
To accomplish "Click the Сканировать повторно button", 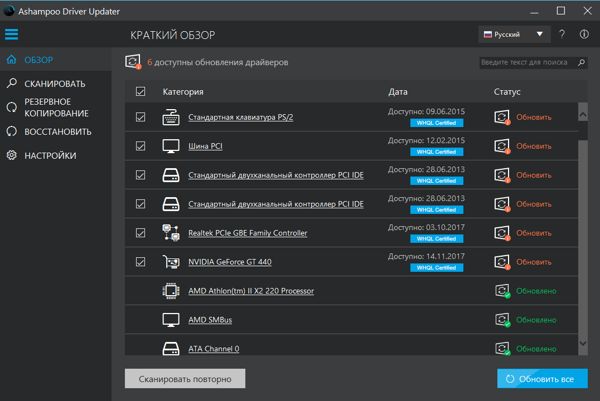I will click(x=184, y=379).
